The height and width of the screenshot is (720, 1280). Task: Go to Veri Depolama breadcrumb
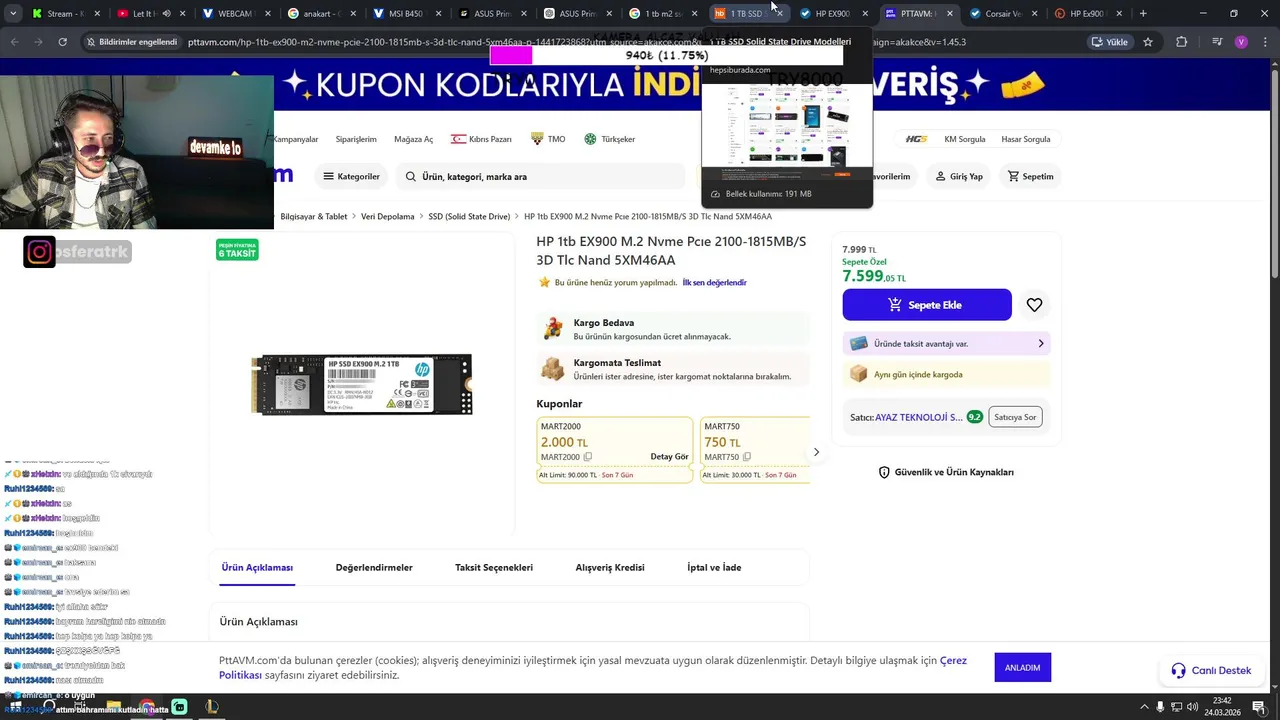388,216
